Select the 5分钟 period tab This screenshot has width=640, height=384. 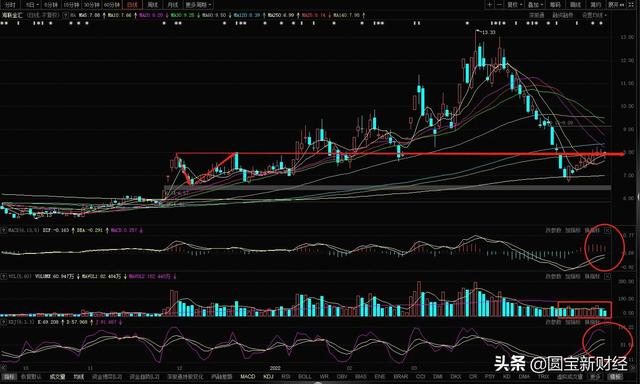(x=51, y=5)
